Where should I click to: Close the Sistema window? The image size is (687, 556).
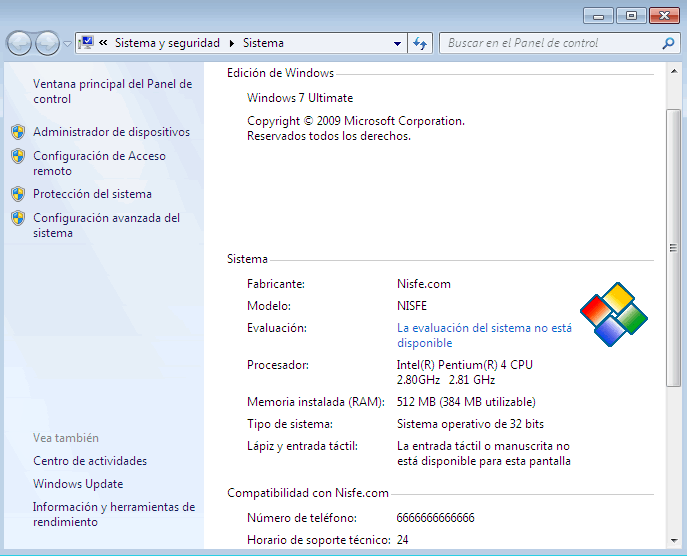(664, 16)
